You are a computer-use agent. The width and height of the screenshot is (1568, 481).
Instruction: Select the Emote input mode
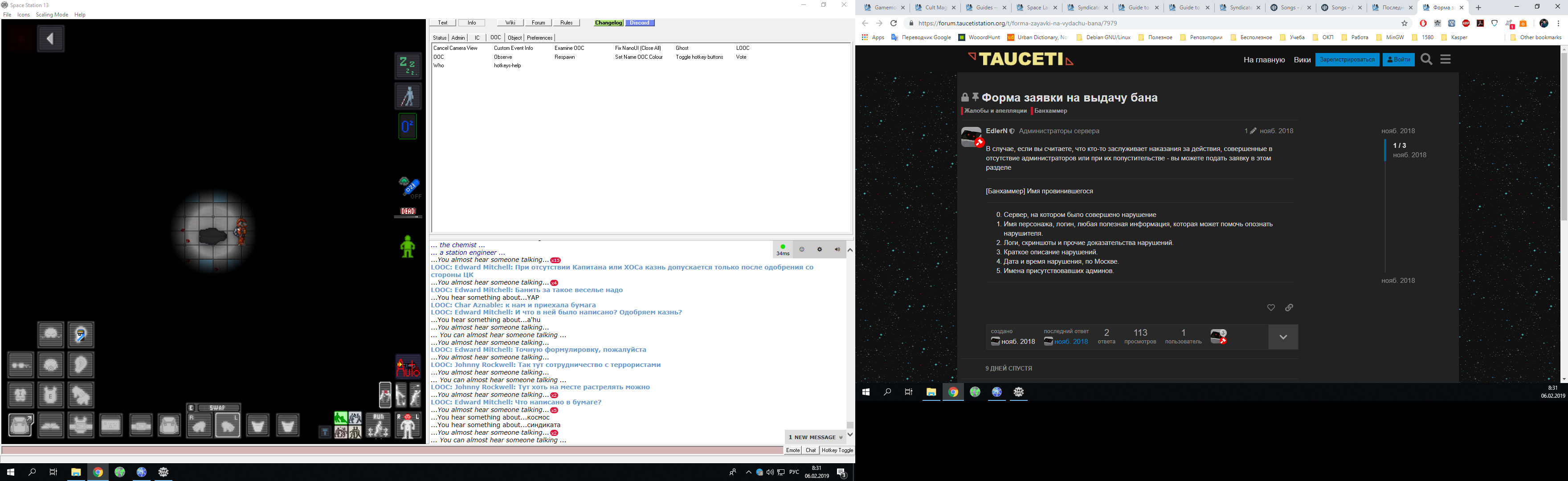pyautogui.click(x=792, y=451)
